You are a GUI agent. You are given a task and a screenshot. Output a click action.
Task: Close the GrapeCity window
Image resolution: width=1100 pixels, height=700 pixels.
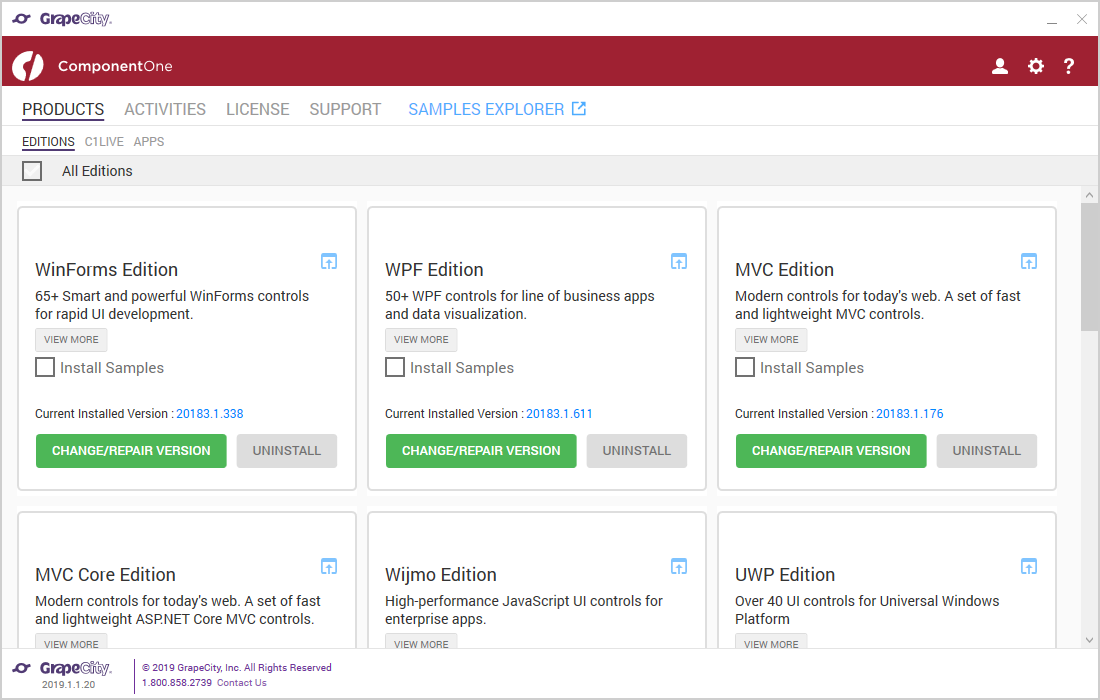[1082, 20]
